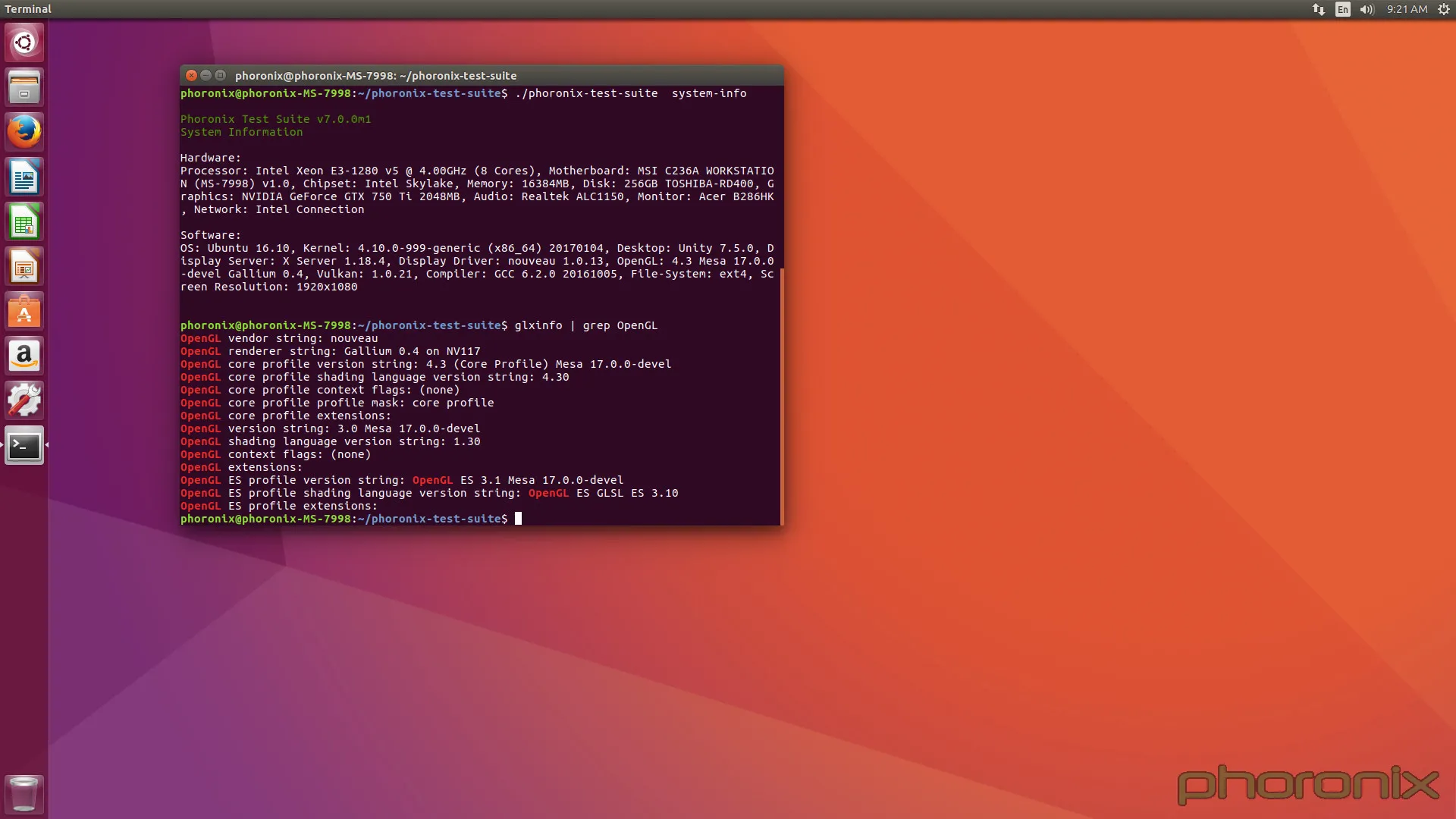Open the En keyboard layout indicator
The width and height of the screenshot is (1456, 819).
[x=1343, y=9]
